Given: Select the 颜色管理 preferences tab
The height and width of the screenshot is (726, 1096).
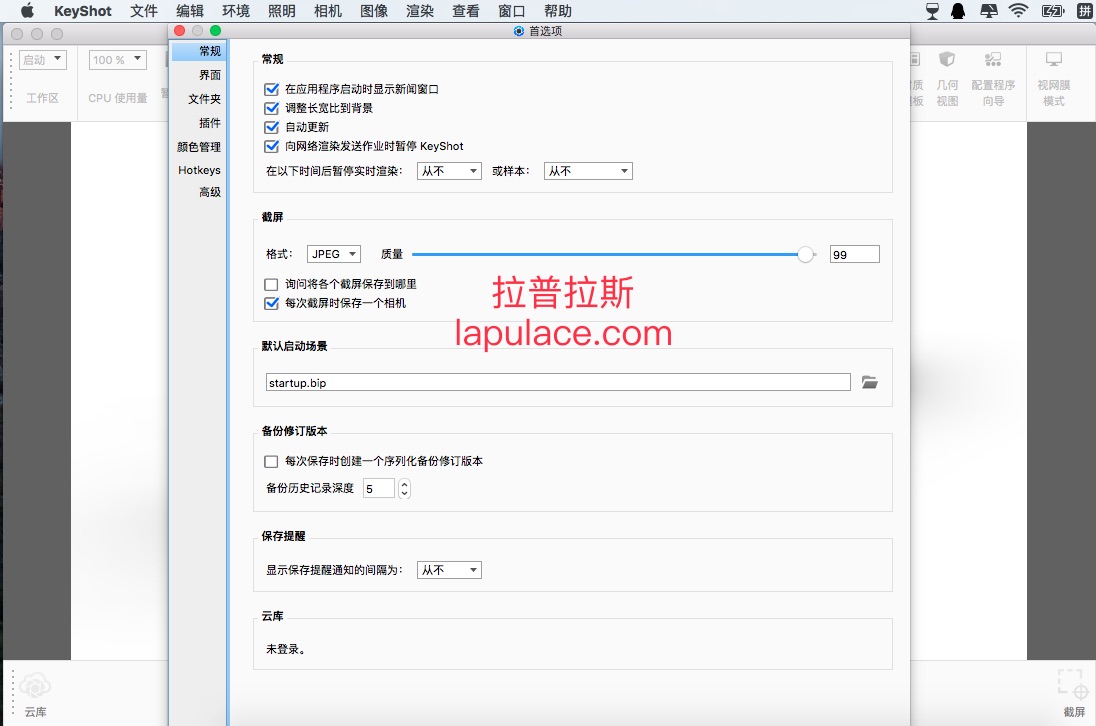Looking at the screenshot, I should point(199,147).
